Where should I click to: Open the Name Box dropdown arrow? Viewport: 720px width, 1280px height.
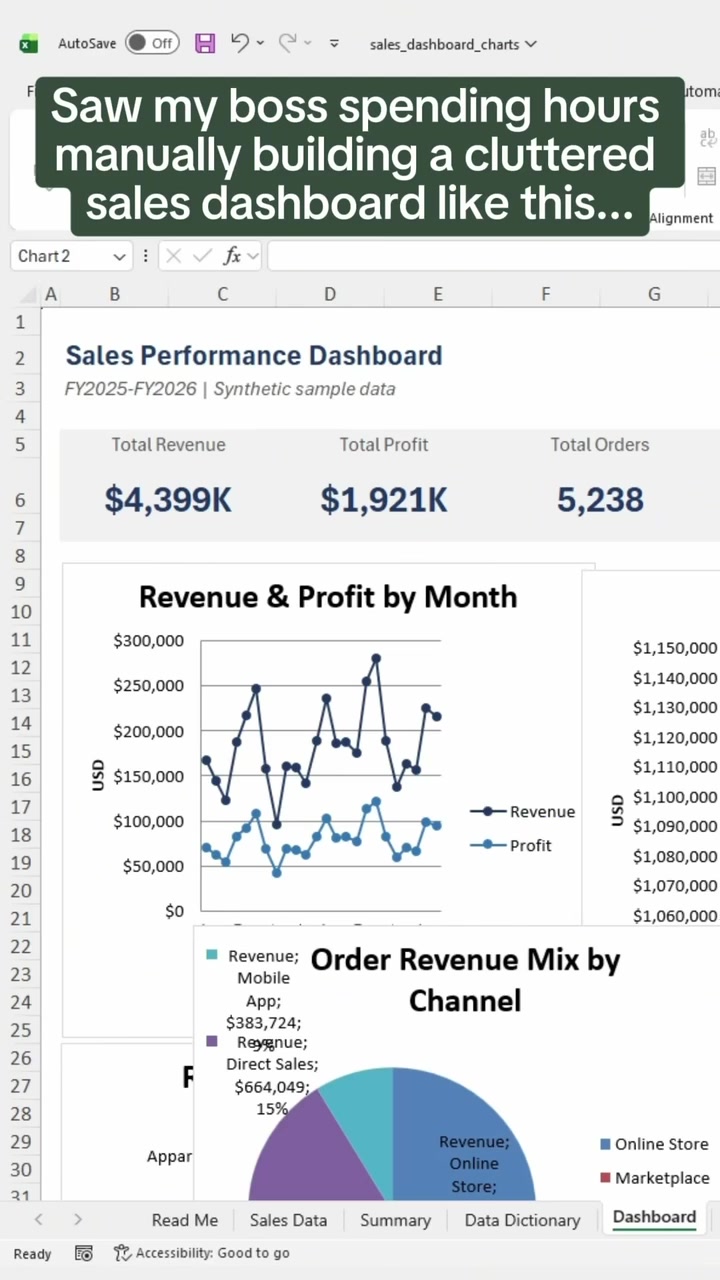(x=120, y=257)
